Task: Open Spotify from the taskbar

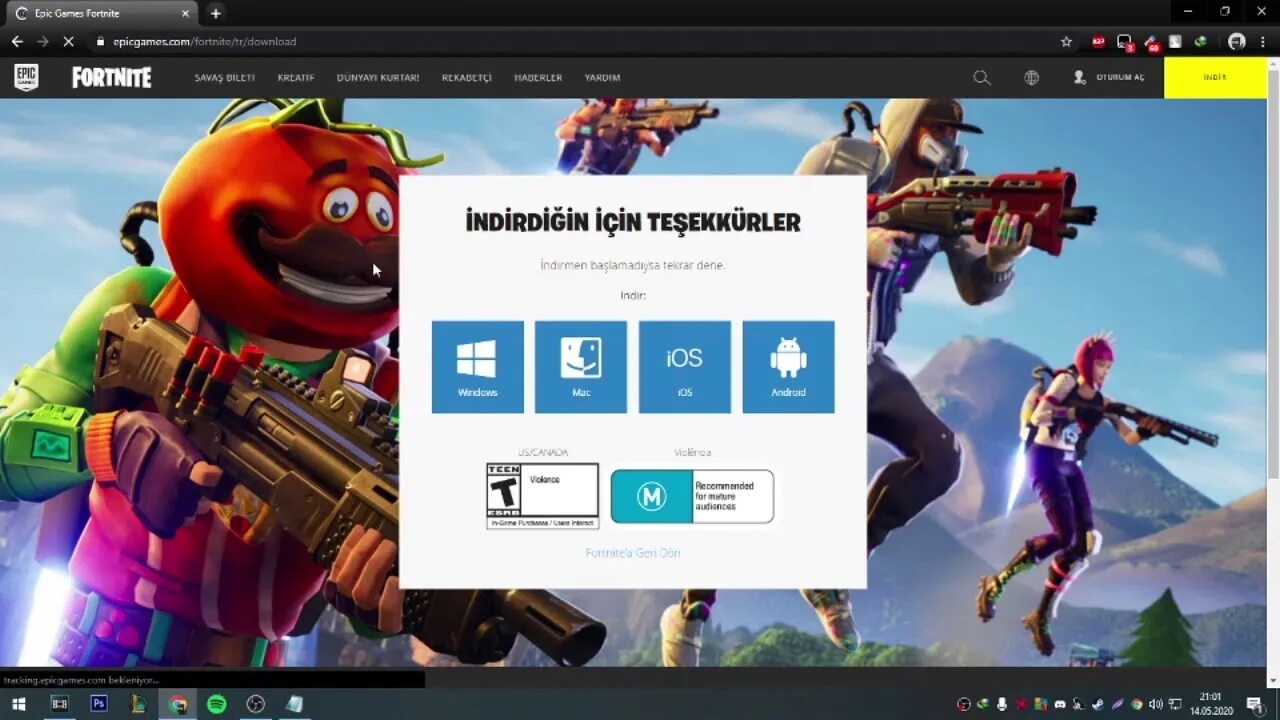Action: [216, 704]
